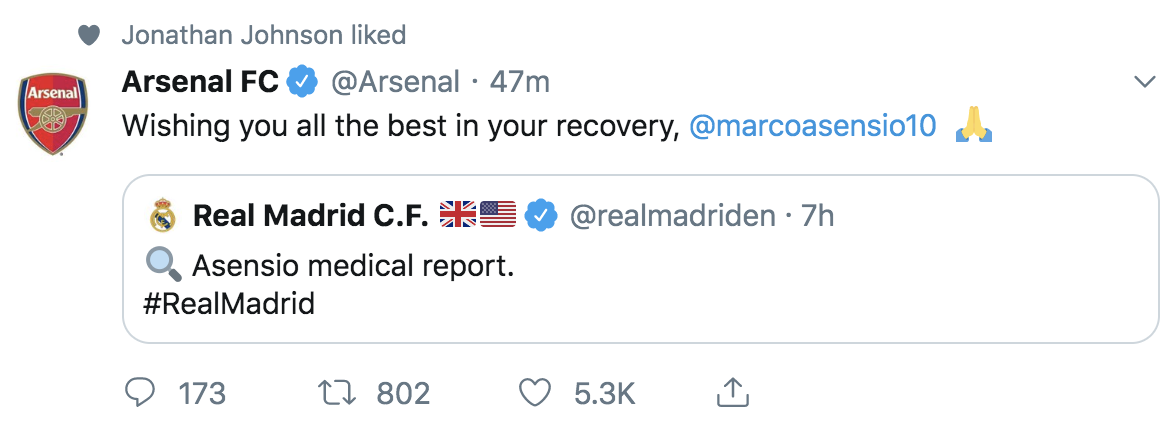Open the 47m timestamp of the tweet
This screenshot has width=1174, height=428.
(x=520, y=82)
